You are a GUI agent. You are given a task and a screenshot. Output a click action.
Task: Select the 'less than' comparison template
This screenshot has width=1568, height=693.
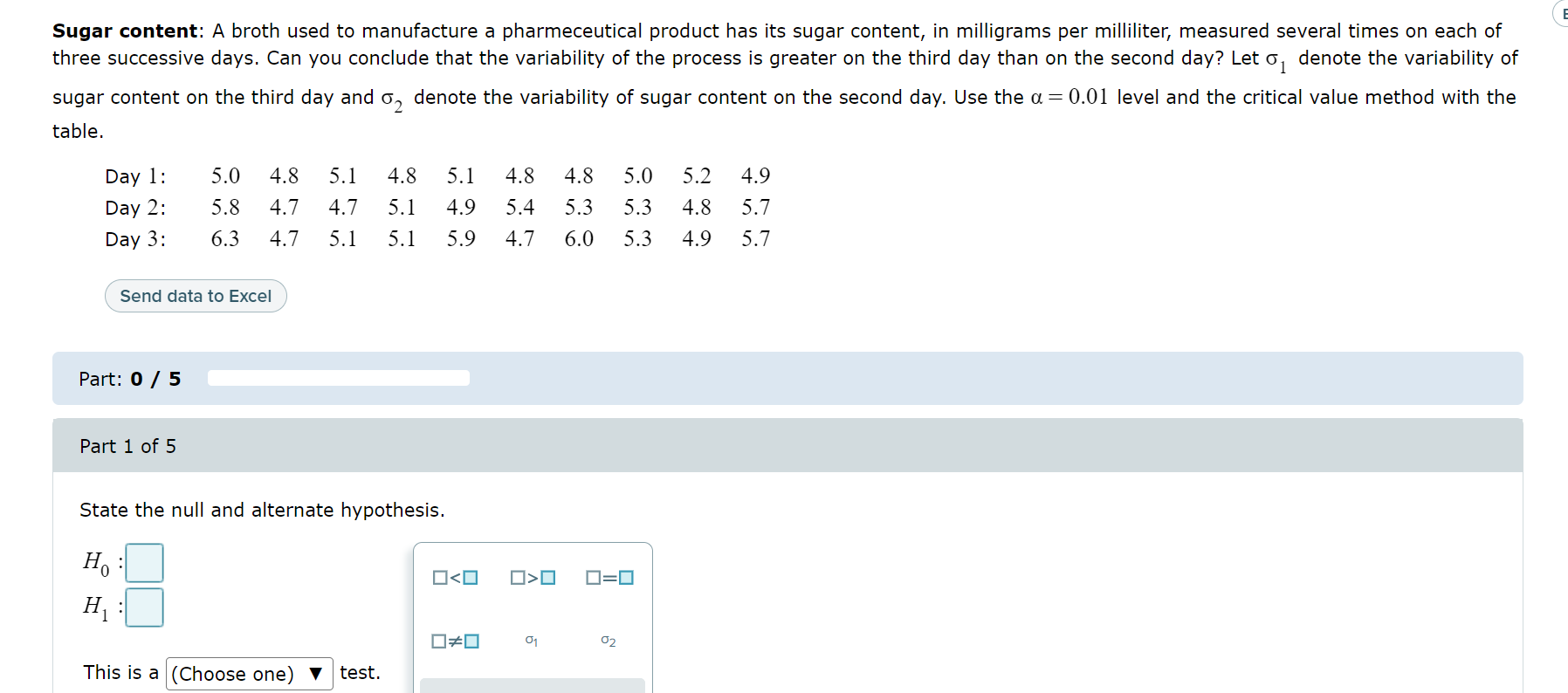pos(455,576)
